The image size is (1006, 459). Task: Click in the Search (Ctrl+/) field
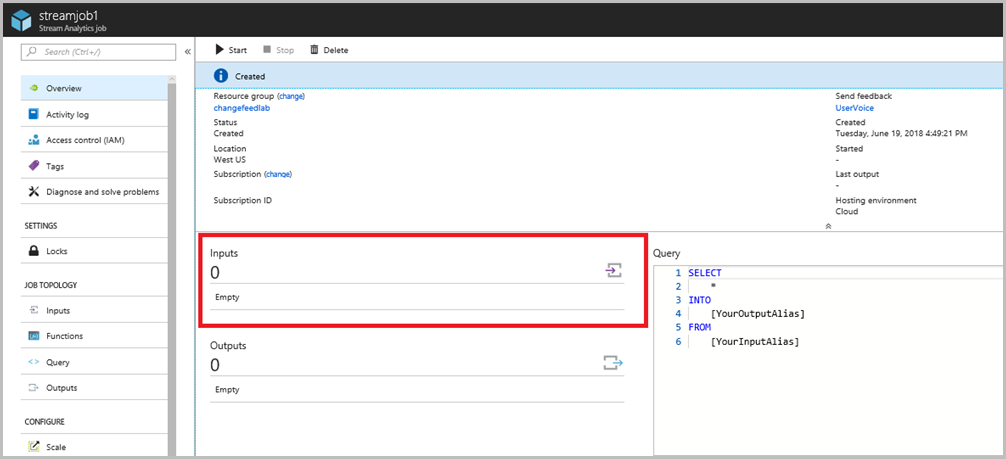point(98,52)
